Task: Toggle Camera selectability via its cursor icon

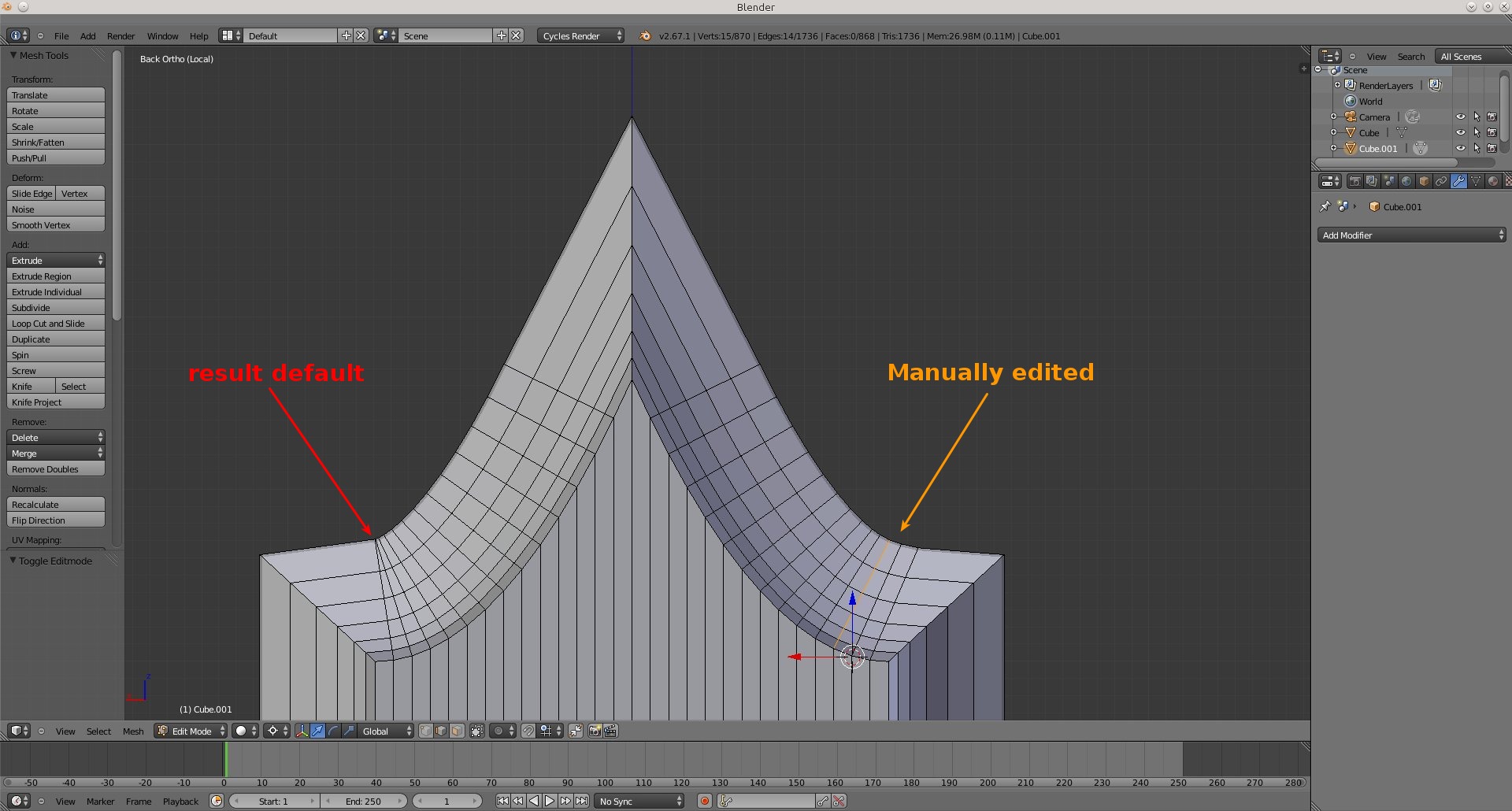Action: 1477,117
